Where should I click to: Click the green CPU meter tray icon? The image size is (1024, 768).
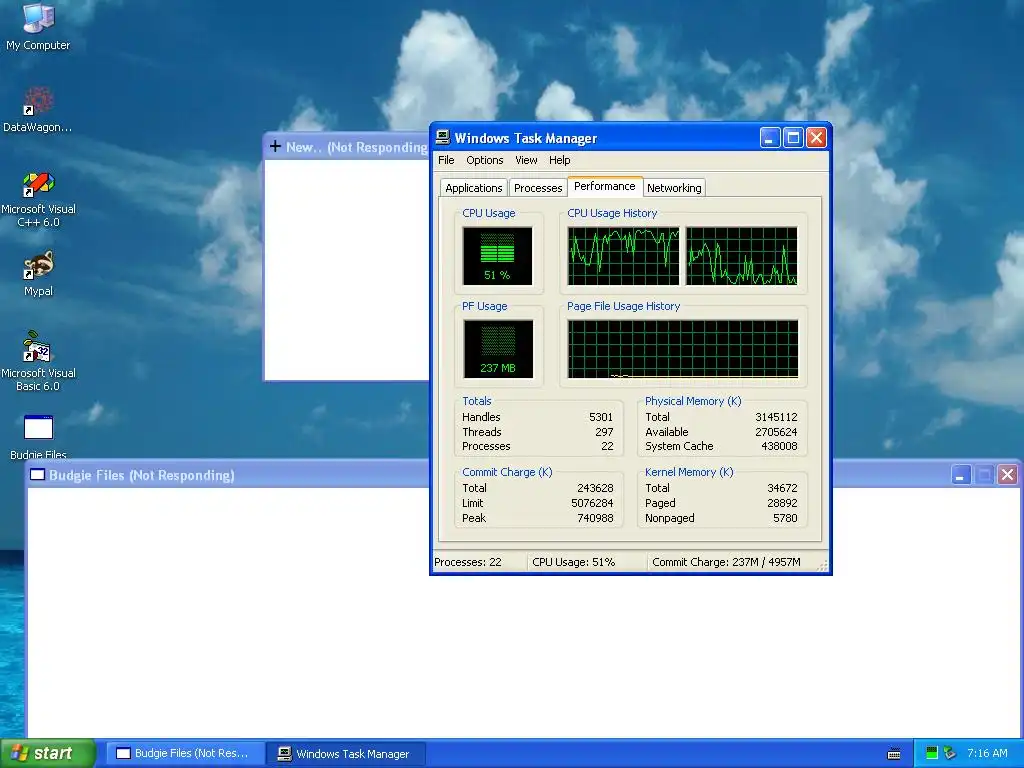coord(932,753)
